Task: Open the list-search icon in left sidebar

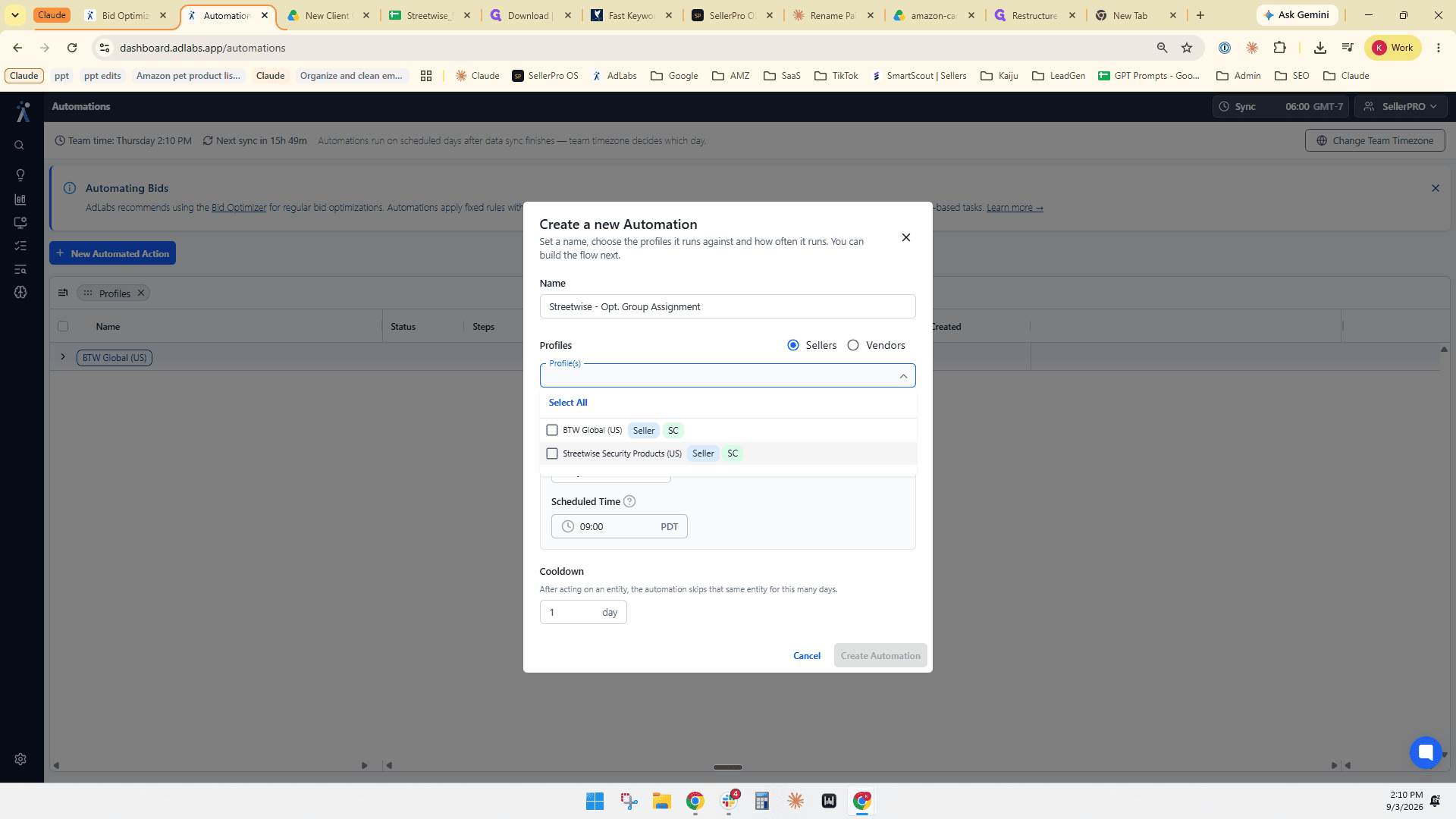Action: pyautogui.click(x=20, y=269)
